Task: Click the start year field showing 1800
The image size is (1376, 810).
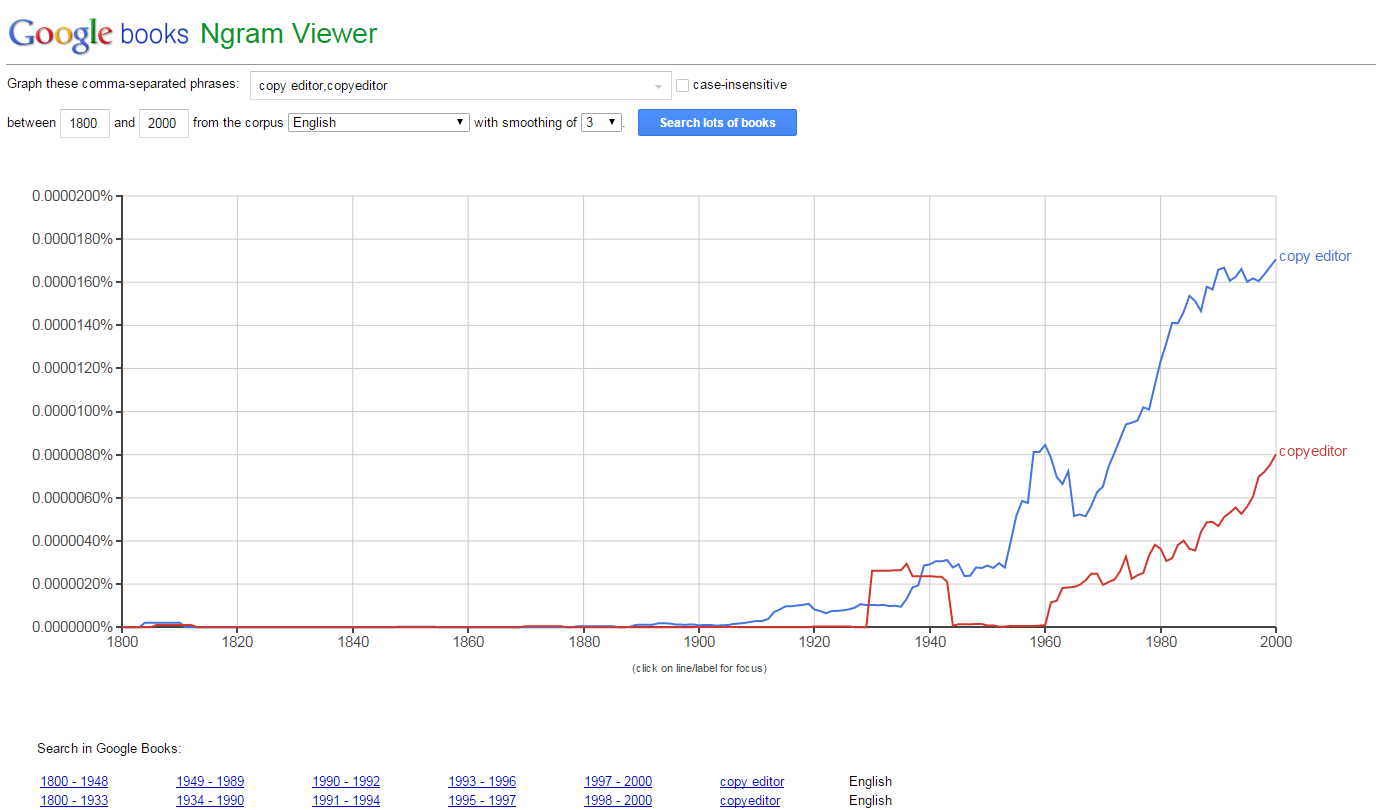Action: [85, 123]
